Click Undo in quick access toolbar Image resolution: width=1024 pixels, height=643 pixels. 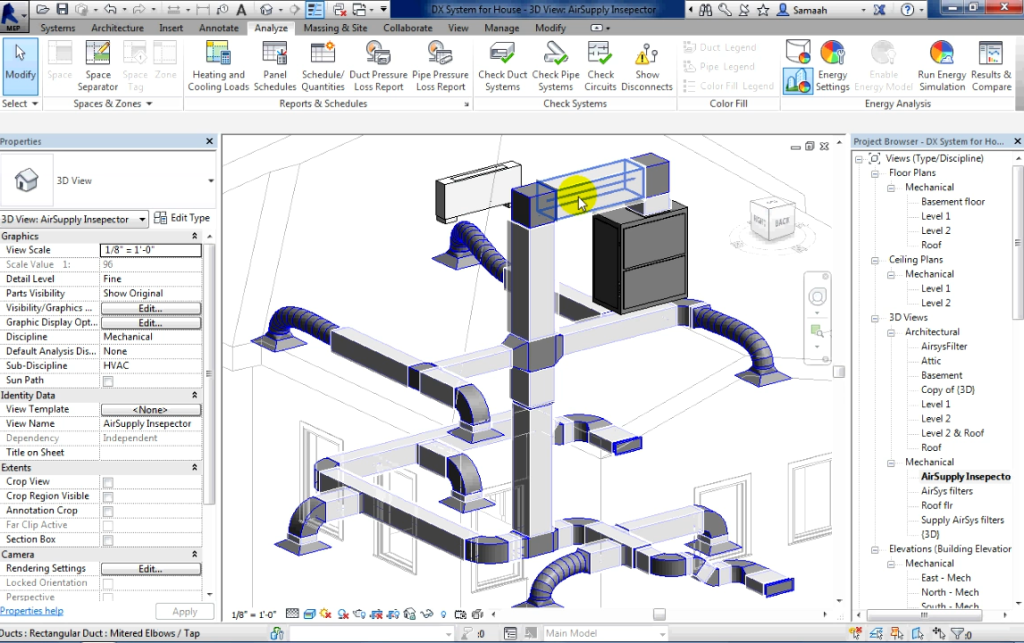[110, 10]
